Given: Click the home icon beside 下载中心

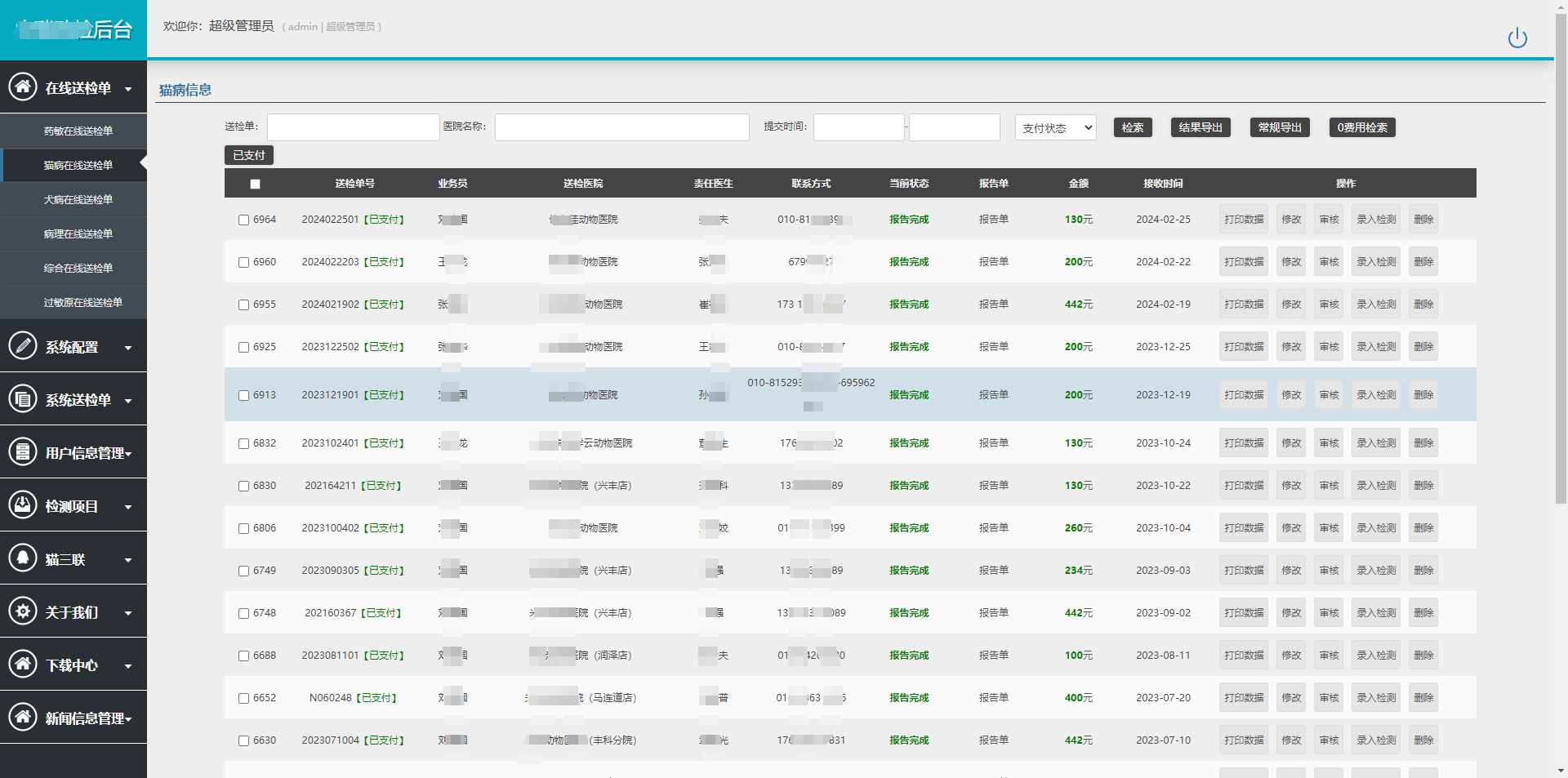Looking at the screenshot, I should (23, 664).
